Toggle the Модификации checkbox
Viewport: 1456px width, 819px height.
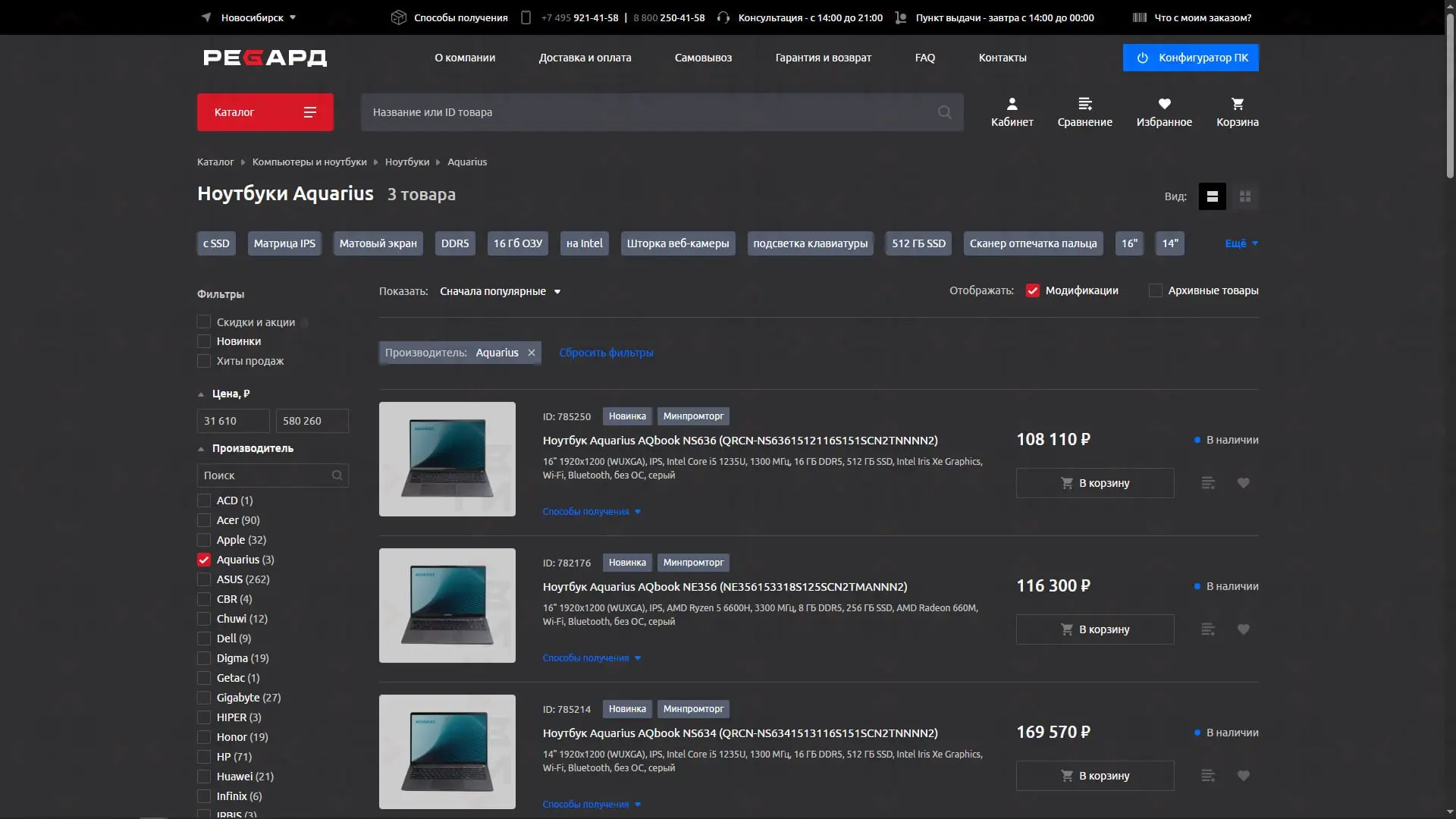click(1032, 290)
